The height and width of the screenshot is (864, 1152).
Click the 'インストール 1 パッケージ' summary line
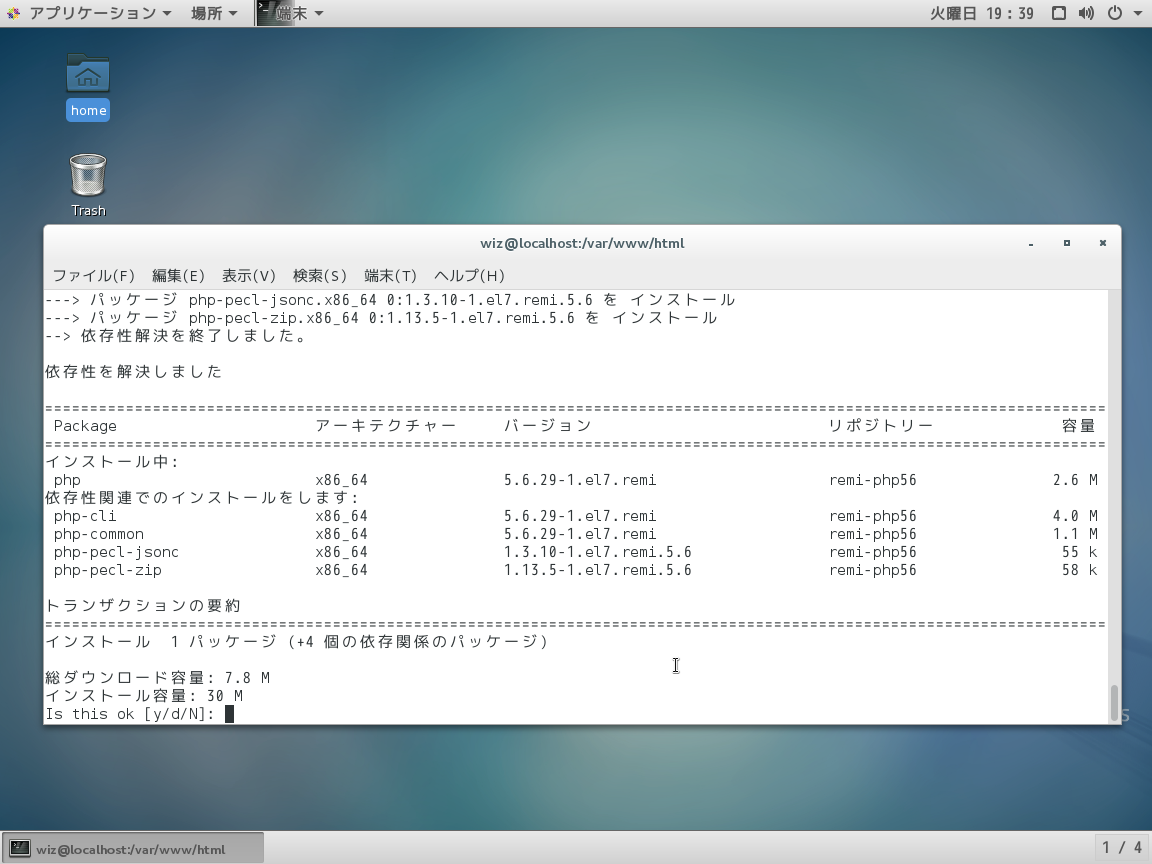(297, 641)
